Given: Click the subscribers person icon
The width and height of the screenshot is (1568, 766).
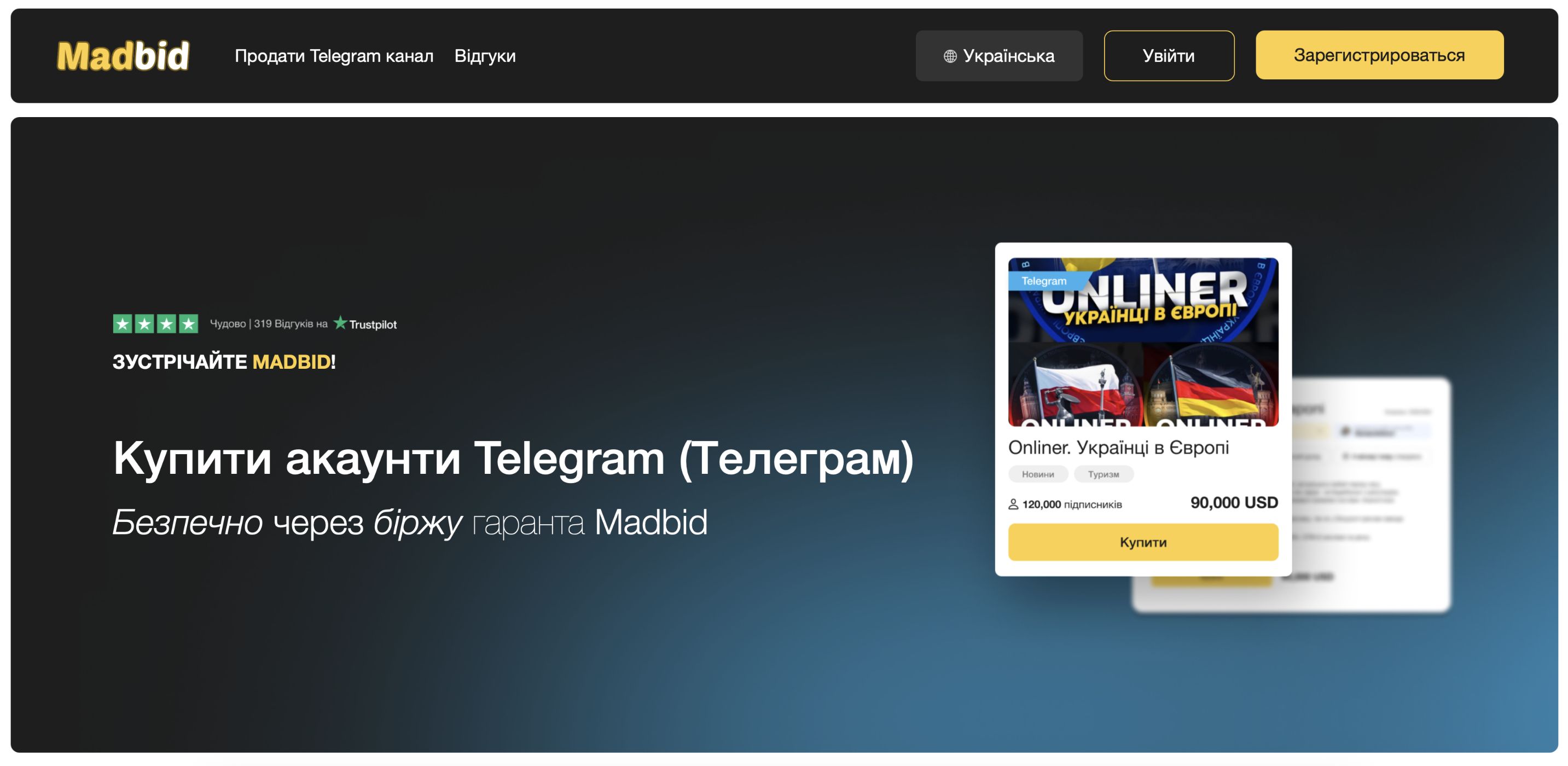Looking at the screenshot, I should 1013,504.
